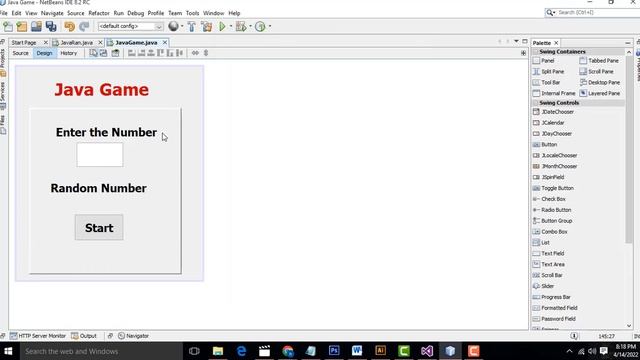Click the New File toolbar icon
Image resolution: width=640 pixels, height=360 pixels.
pos(8,27)
